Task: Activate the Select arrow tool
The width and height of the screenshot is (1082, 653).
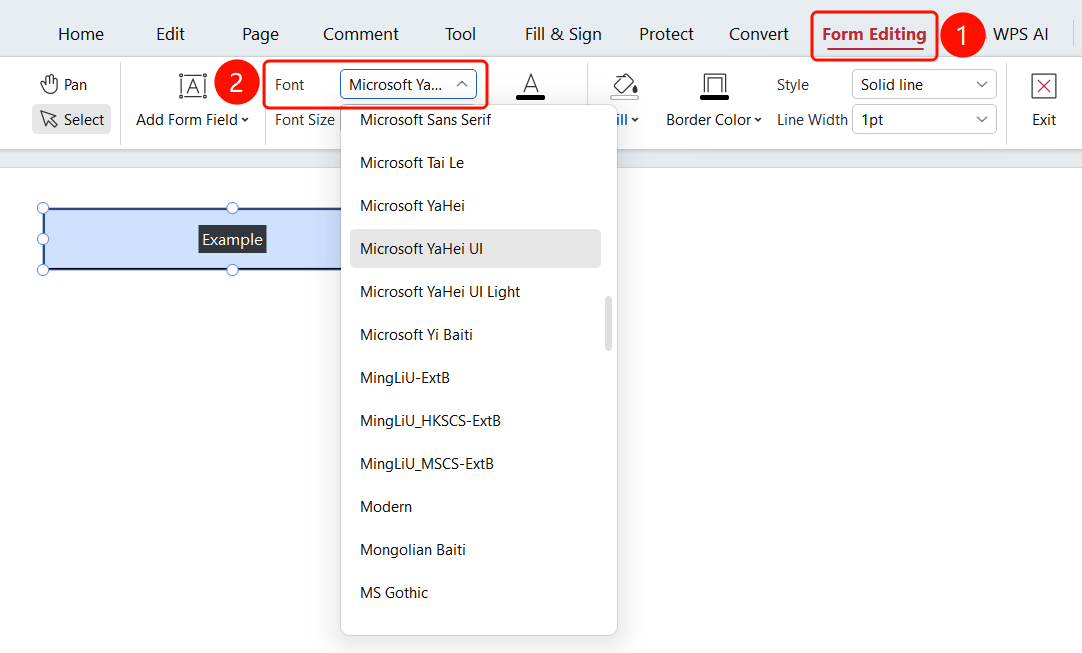Action: coord(72,119)
